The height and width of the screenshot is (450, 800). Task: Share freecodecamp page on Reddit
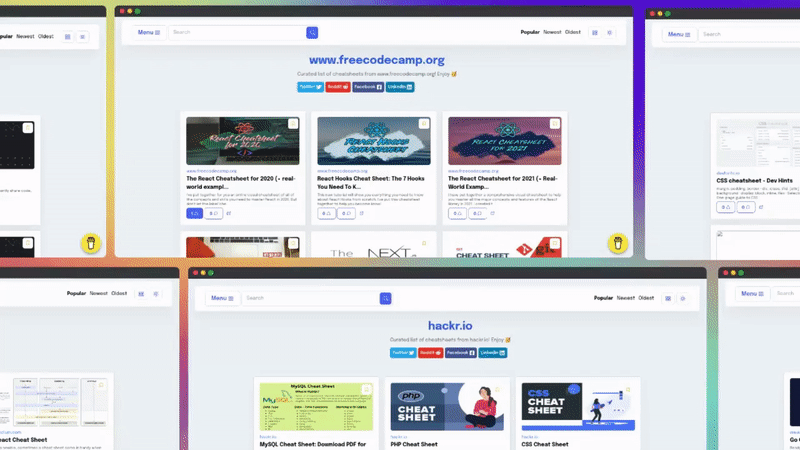(x=338, y=87)
